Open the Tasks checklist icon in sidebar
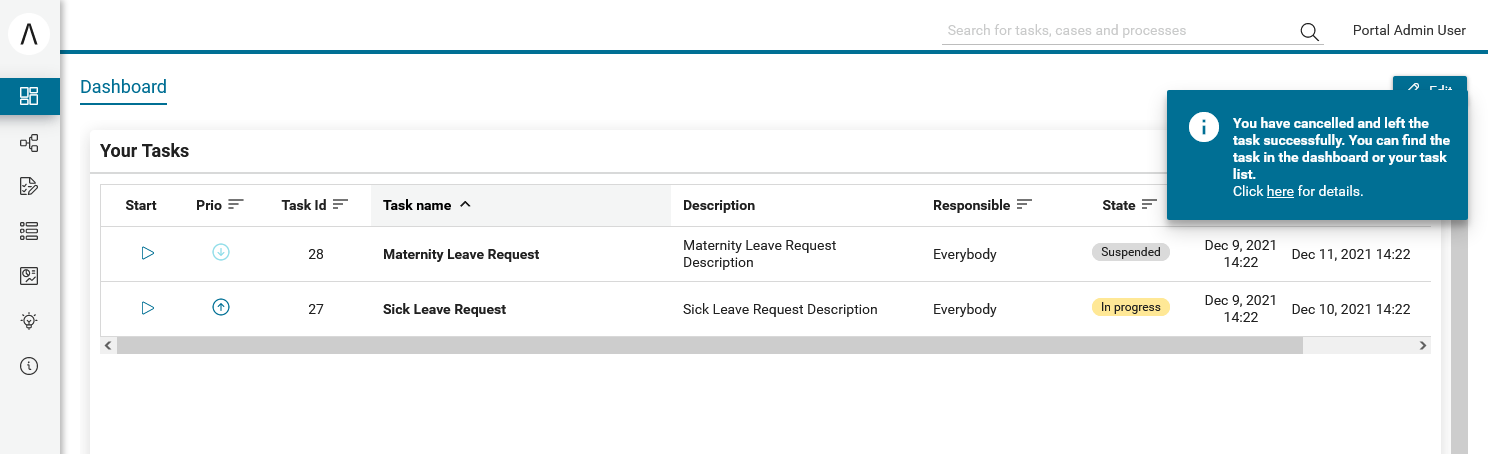1488x454 pixels. (x=29, y=186)
